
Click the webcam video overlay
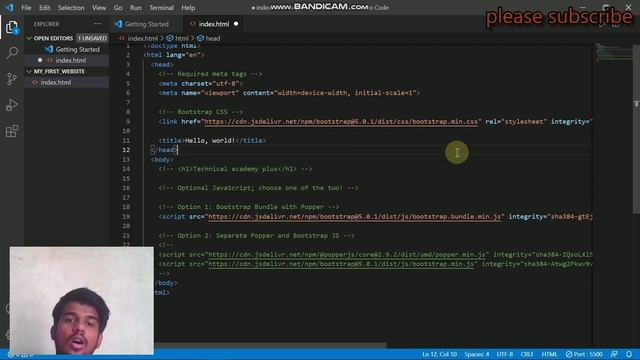coord(82,300)
